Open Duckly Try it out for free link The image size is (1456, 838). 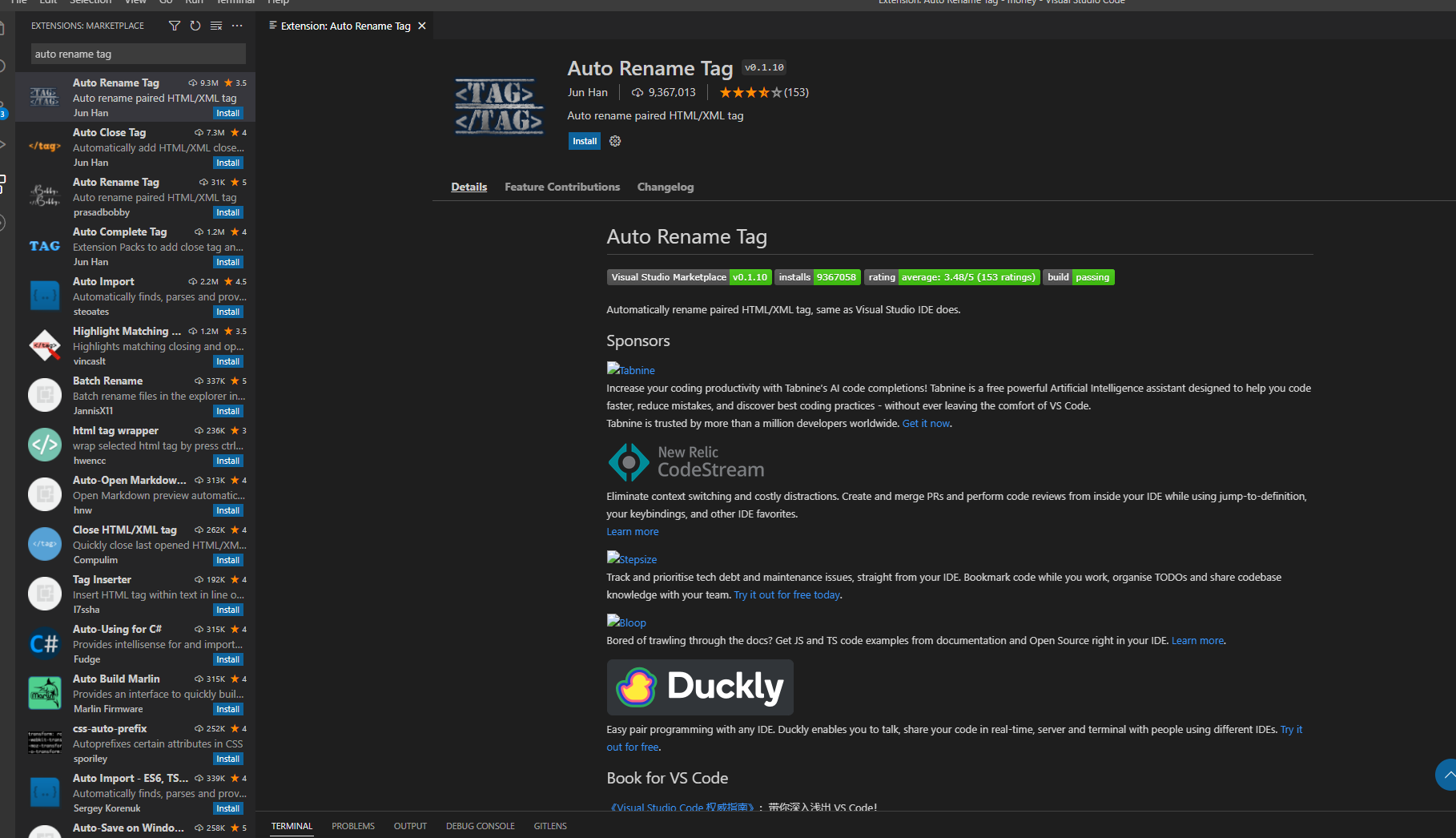click(x=1291, y=729)
